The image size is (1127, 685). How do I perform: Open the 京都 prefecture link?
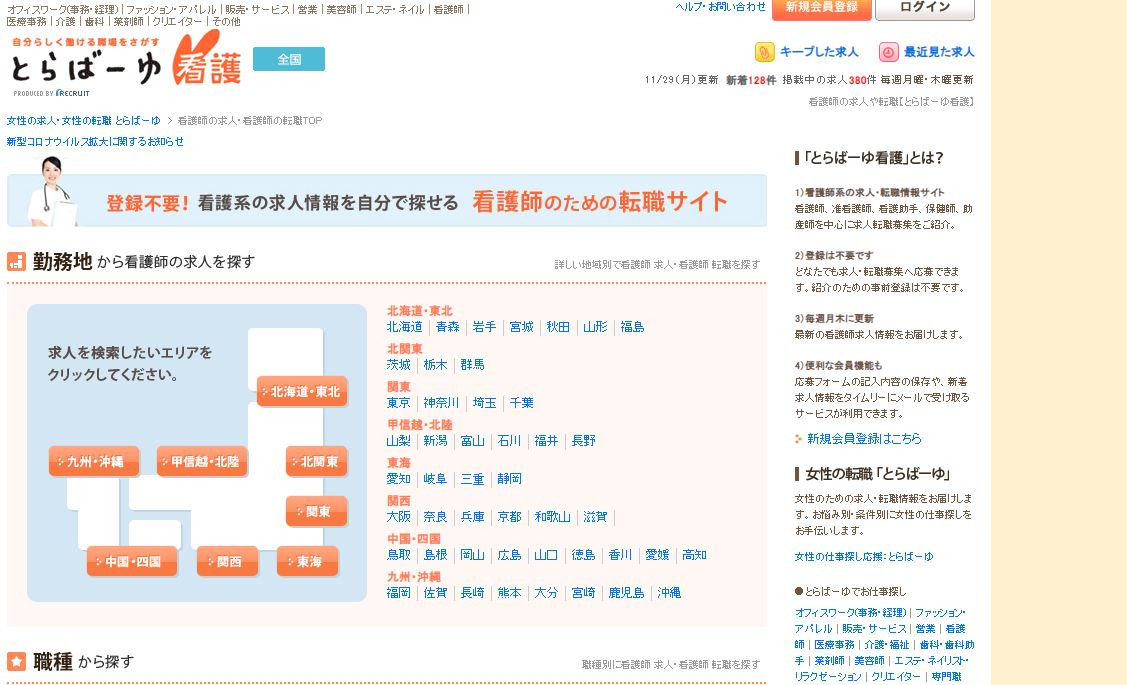pyautogui.click(x=510, y=518)
